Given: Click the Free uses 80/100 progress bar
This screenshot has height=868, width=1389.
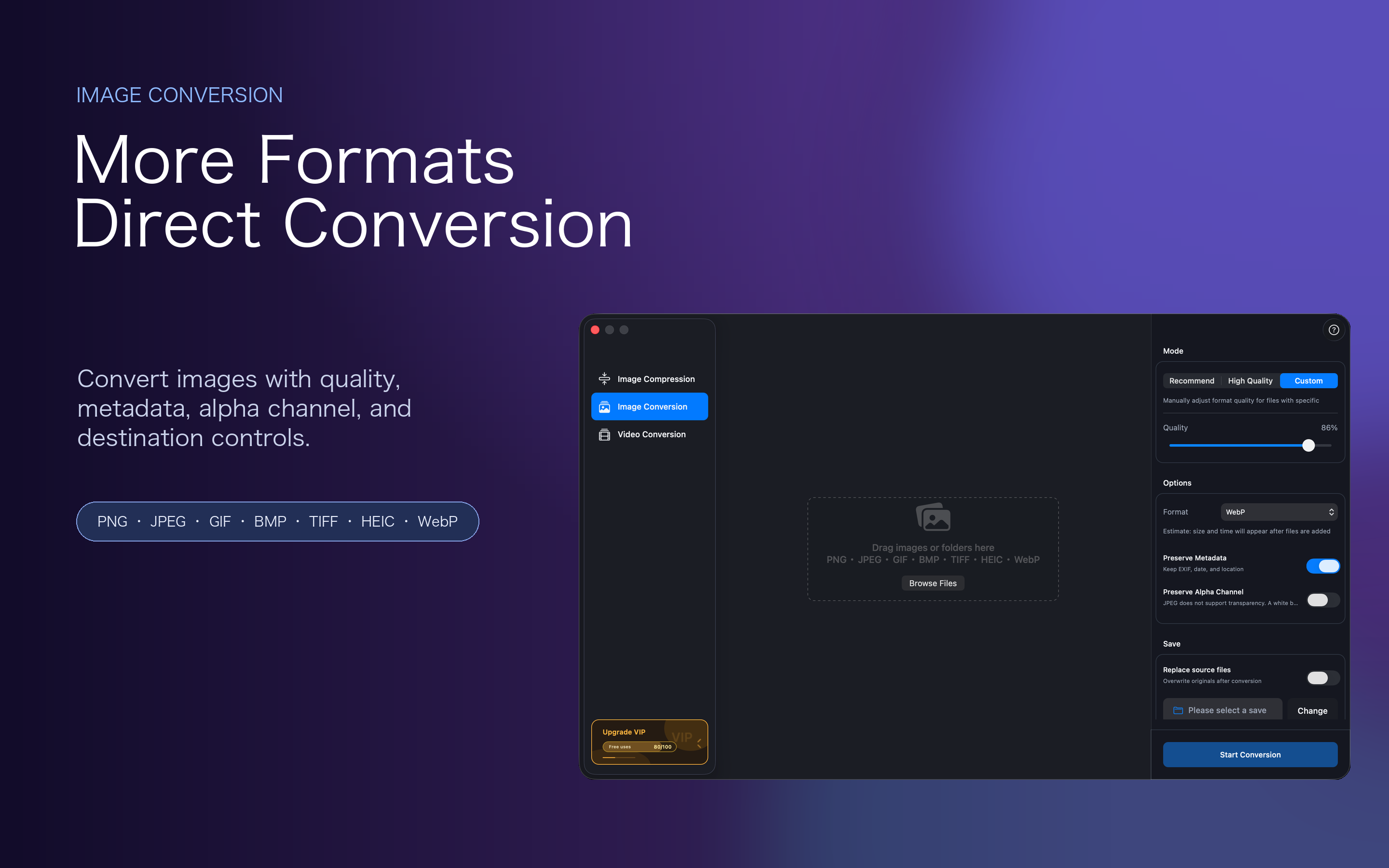Looking at the screenshot, I should pos(640,747).
